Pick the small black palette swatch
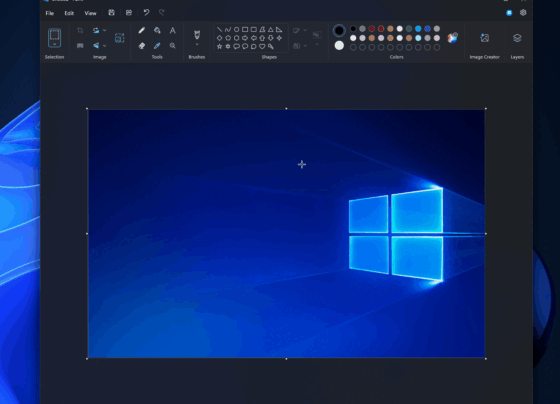Screen dimensions: 560x404 [353, 29]
